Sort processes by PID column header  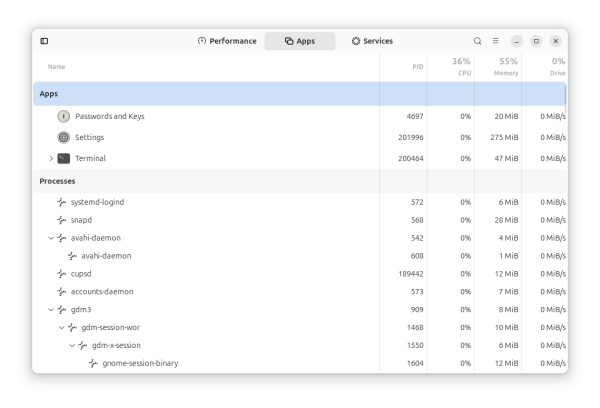(x=417, y=67)
